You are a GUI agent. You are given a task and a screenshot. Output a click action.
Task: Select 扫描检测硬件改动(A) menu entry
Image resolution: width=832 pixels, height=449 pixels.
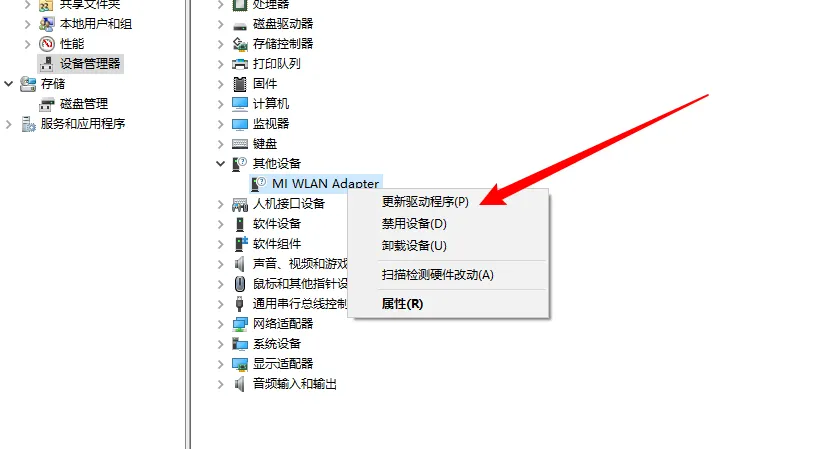click(x=437, y=275)
